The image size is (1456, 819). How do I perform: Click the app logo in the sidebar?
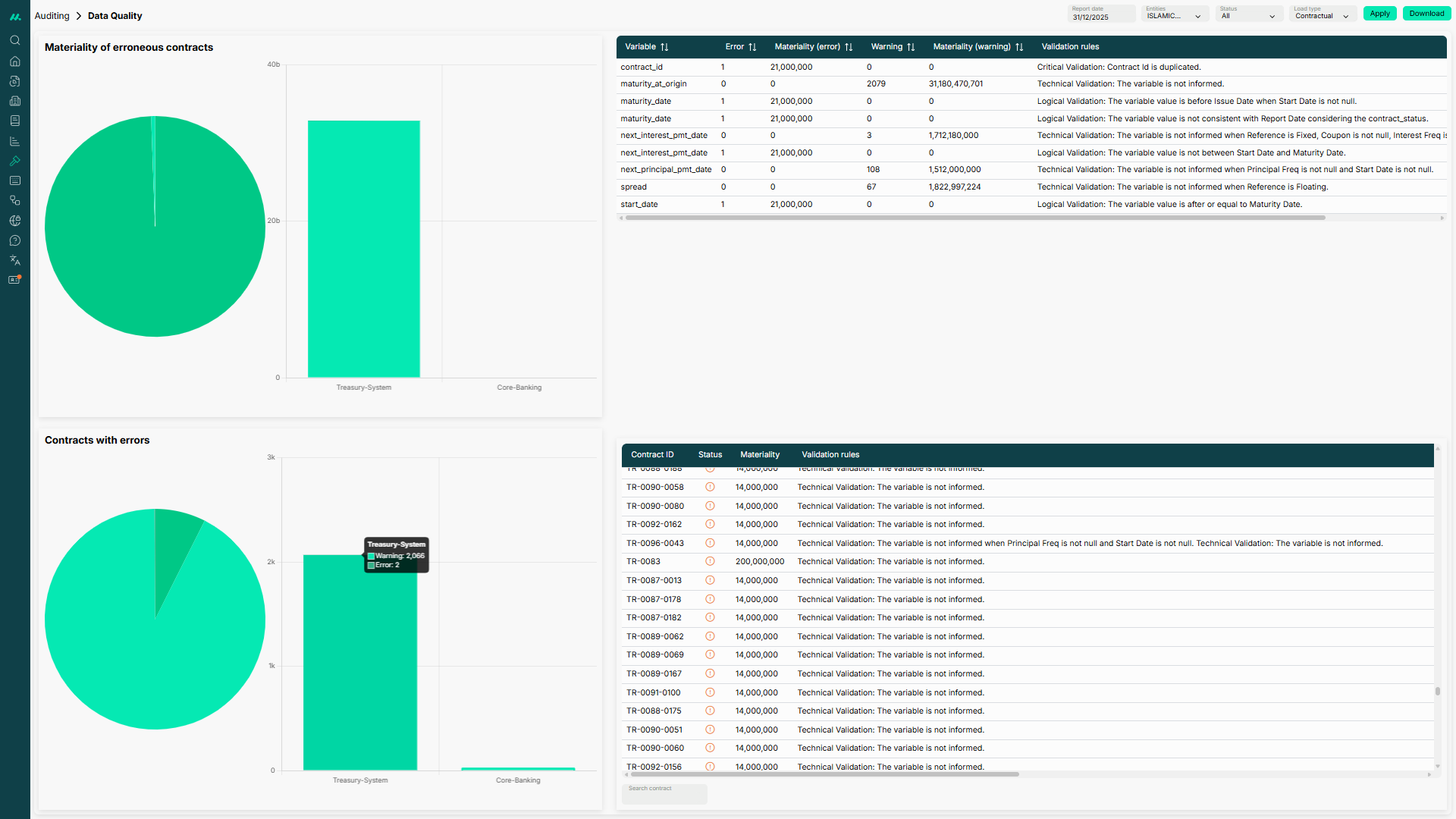[x=15, y=16]
